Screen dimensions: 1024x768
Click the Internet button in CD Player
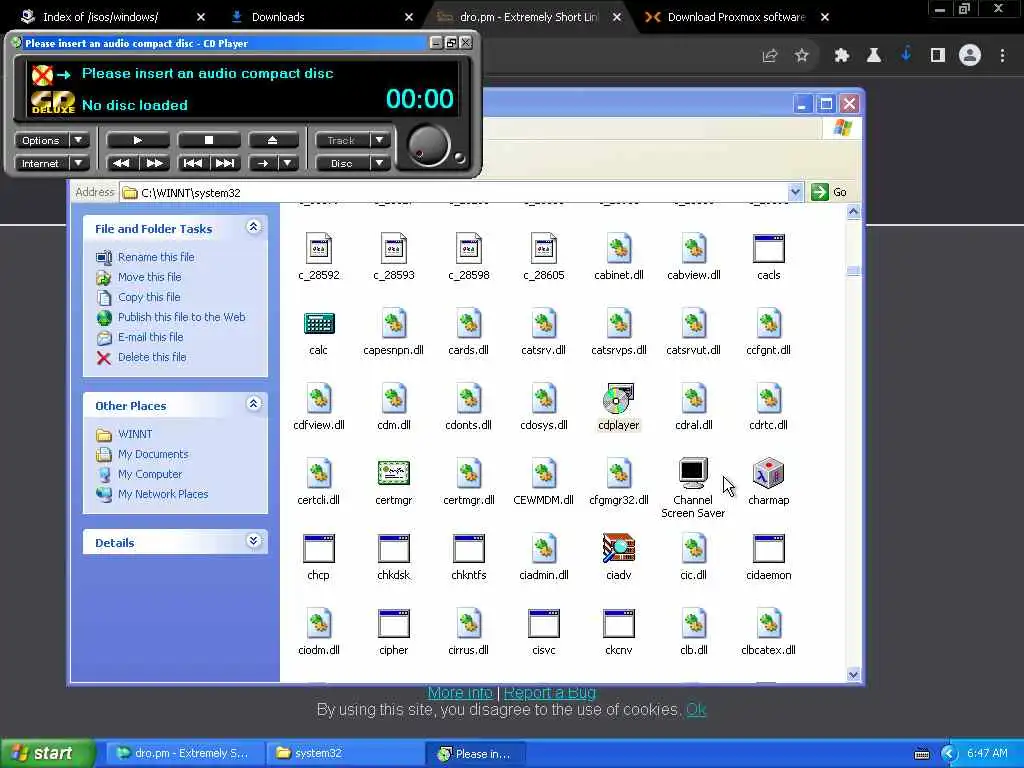point(41,163)
